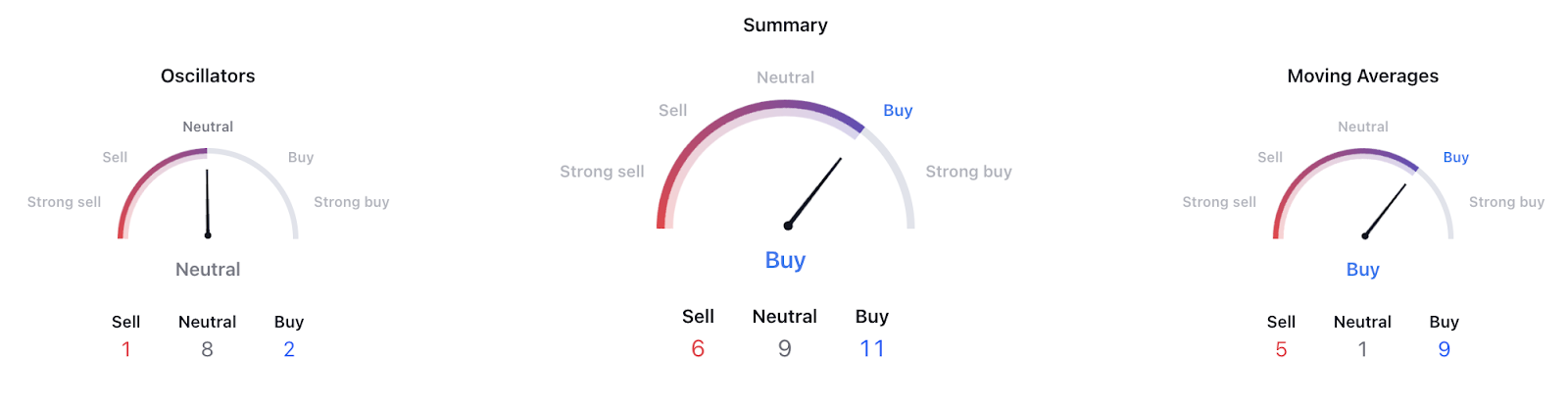Viewport: 1568px width, 409px height.
Task: Click the Moving Averages gauge needle
Action: pyautogui.click(x=1385, y=210)
